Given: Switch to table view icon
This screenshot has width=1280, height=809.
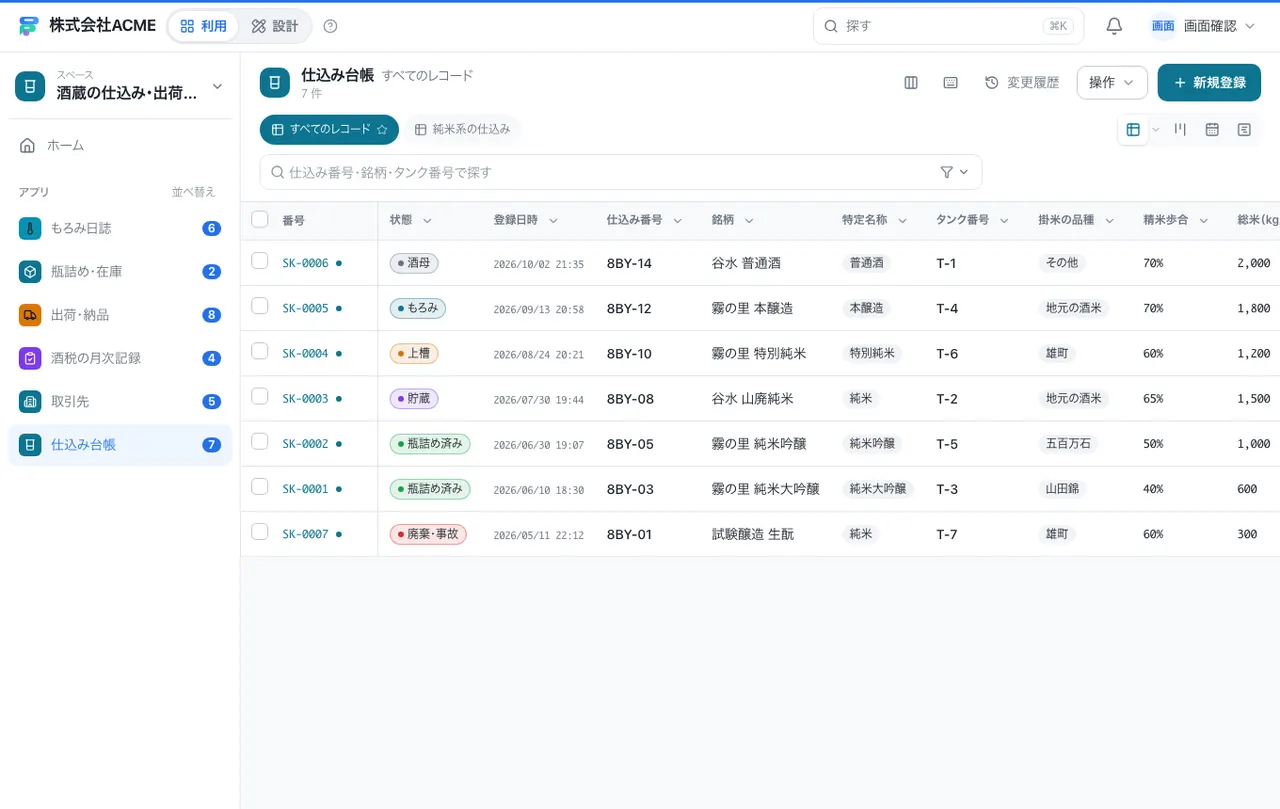Looking at the screenshot, I should 1133,130.
